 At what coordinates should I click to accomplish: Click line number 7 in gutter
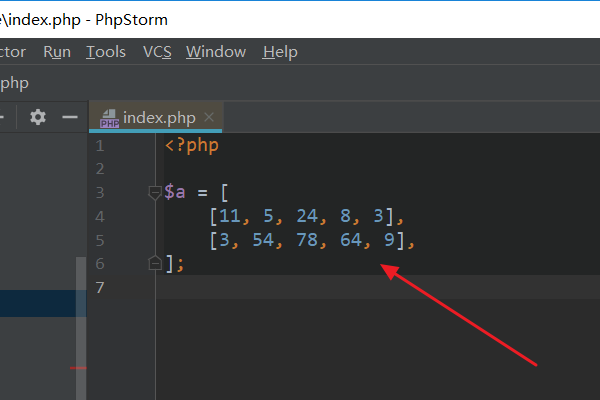pyautogui.click(x=100, y=287)
